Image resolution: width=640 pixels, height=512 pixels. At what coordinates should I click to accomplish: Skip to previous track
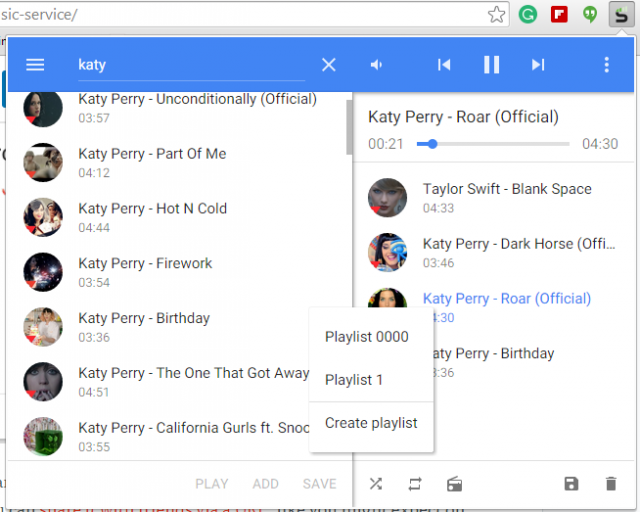444,65
